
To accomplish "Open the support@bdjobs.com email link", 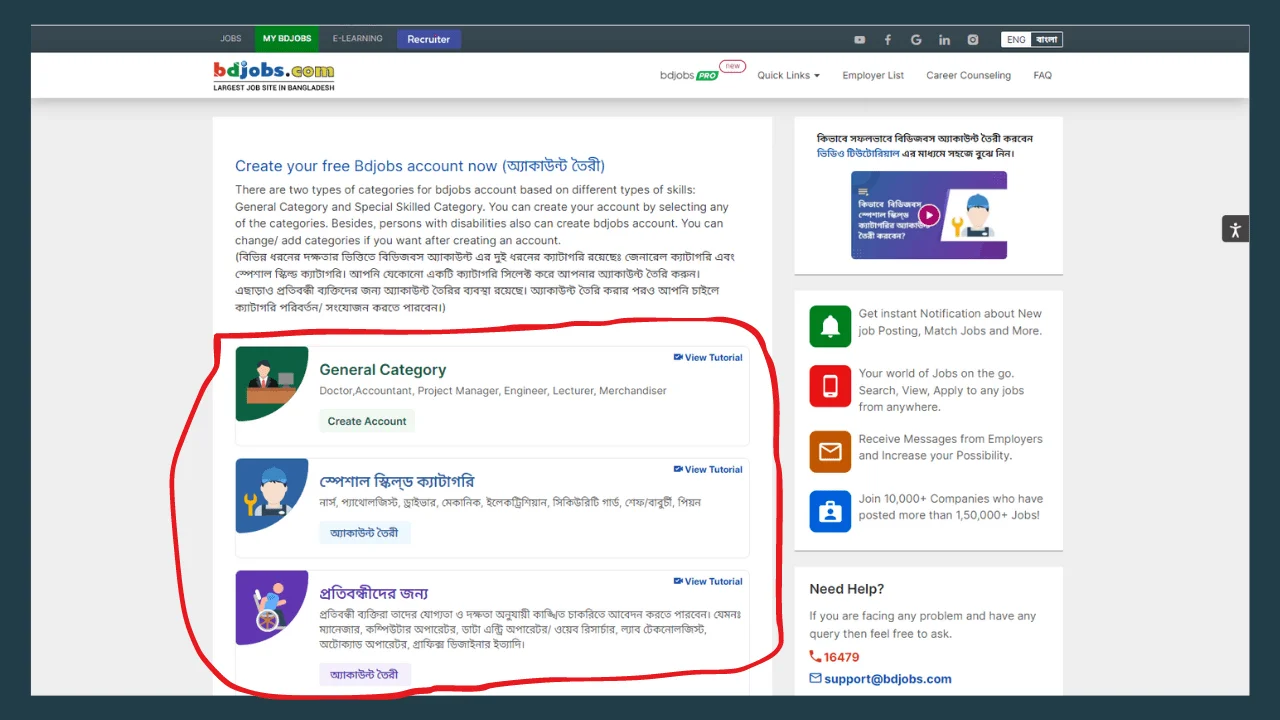I will pyautogui.click(x=887, y=678).
